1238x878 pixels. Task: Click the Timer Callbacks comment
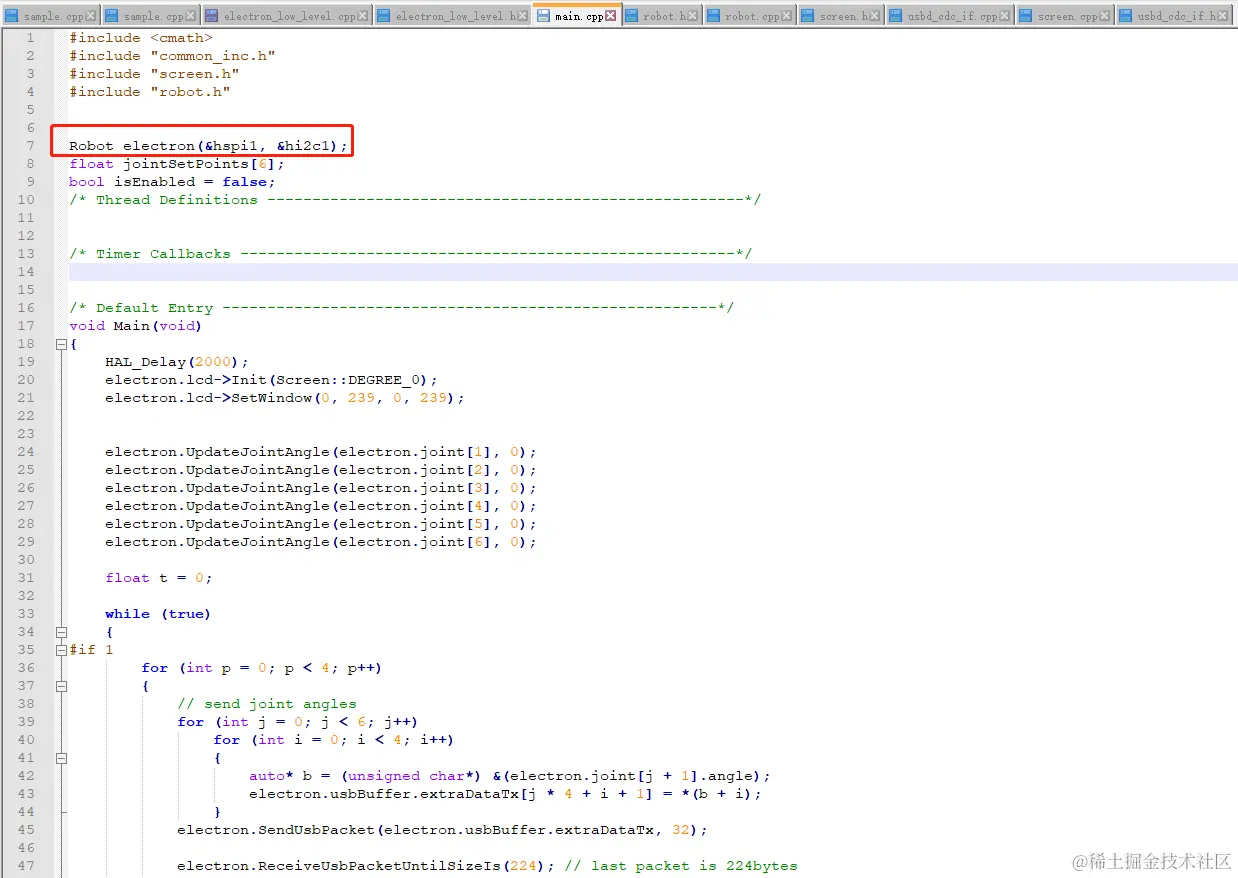tap(410, 254)
